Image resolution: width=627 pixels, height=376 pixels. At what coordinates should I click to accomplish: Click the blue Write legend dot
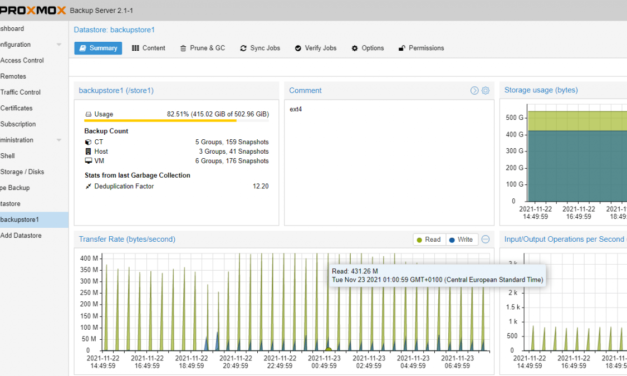coord(452,240)
